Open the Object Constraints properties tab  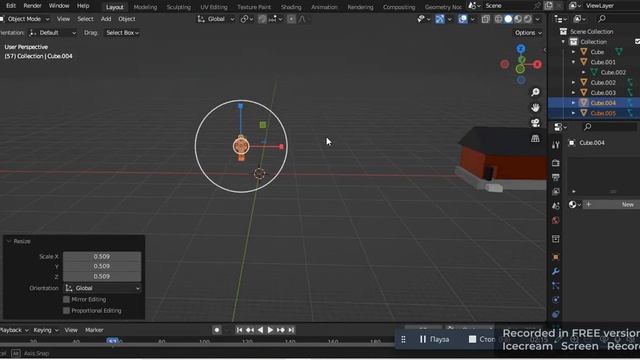[x=556, y=314]
